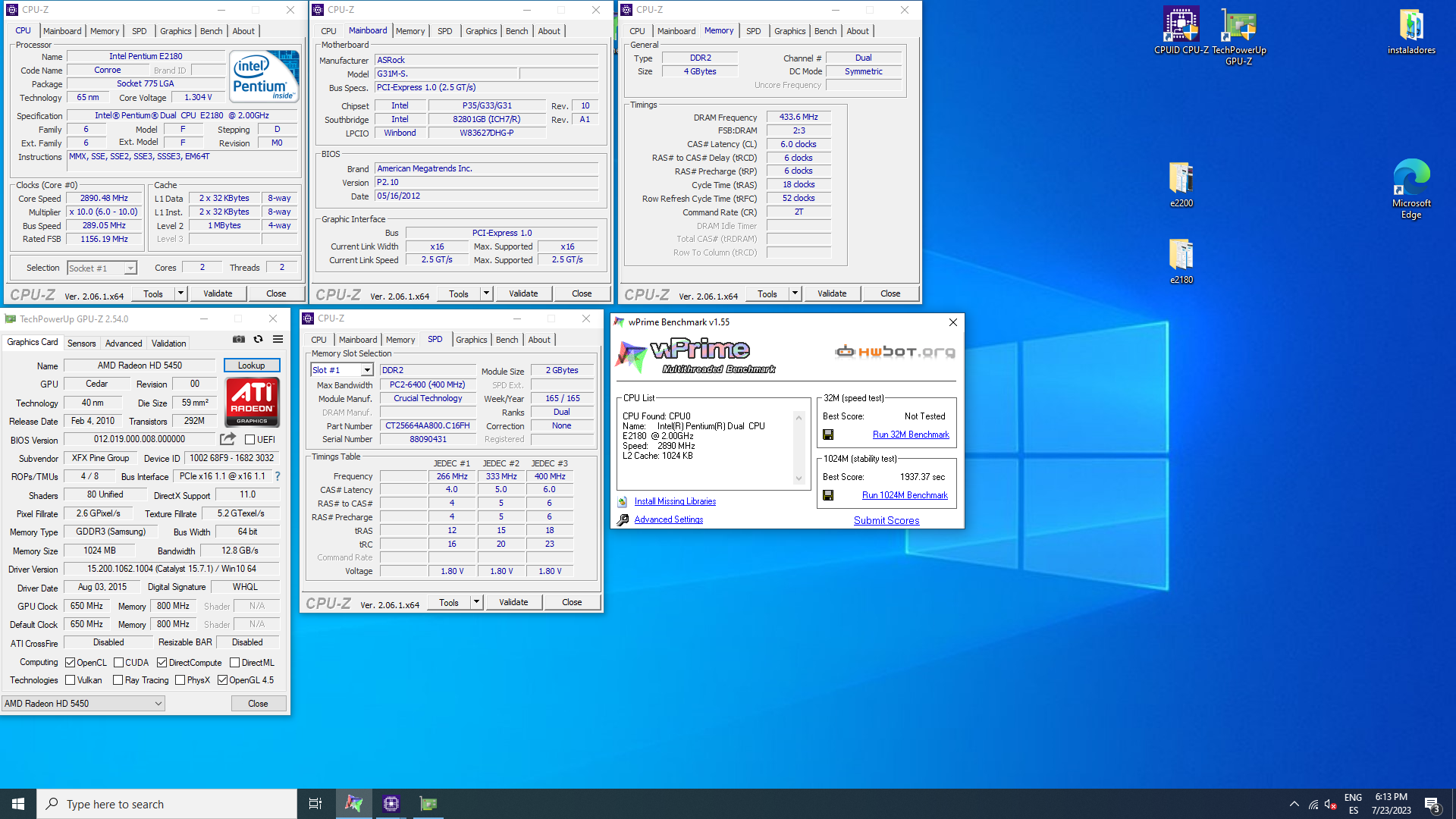This screenshot has width=1456, height=819.
Task: Click the Submit Scores link
Action: 886,520
